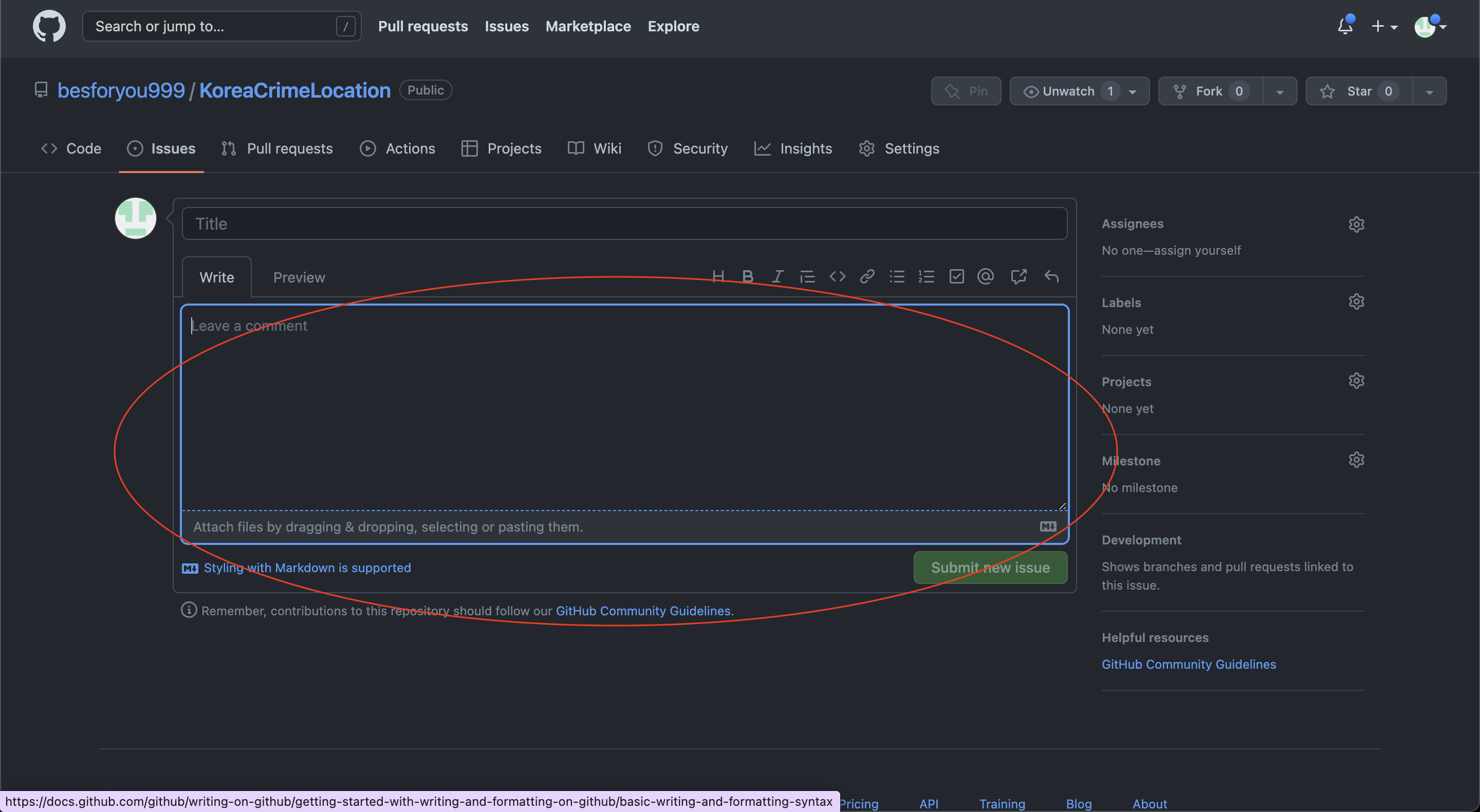Open the notifications bell icon
The height and width of the screenshot is (812, 1480).
(x=1345, y=26)
